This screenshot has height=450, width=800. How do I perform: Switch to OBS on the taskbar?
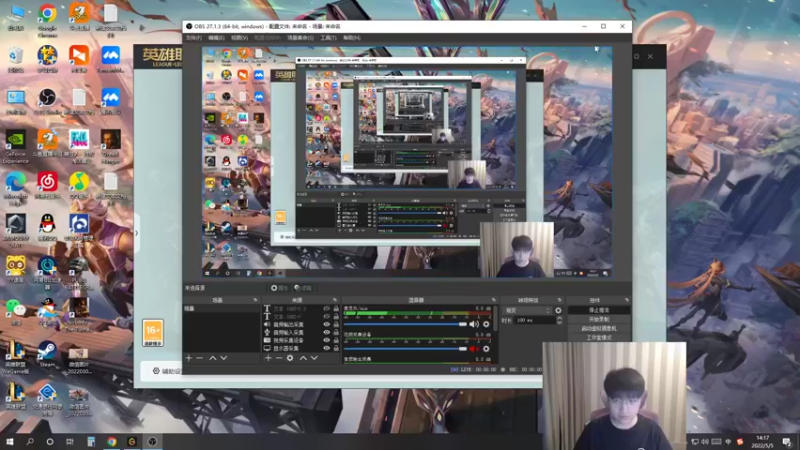[x=152, y=441]
